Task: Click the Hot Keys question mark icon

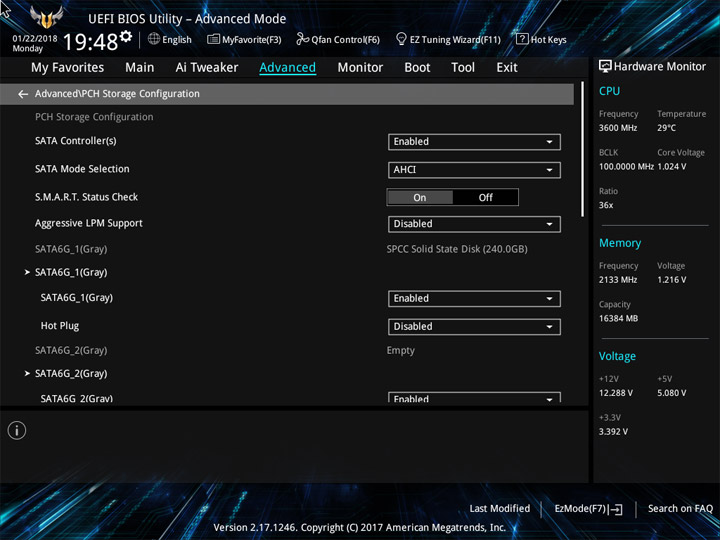Action: click(522, 39)
